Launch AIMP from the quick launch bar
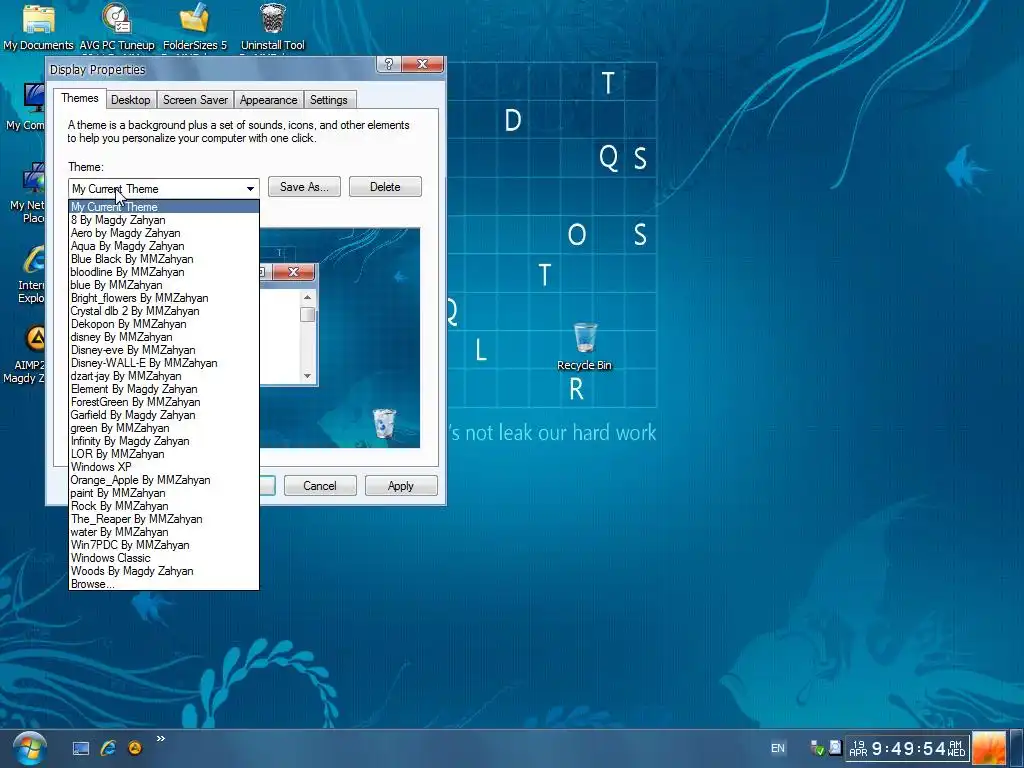Image resolution: width=1024 pixels, height=768 pixels. pos(135,748)
